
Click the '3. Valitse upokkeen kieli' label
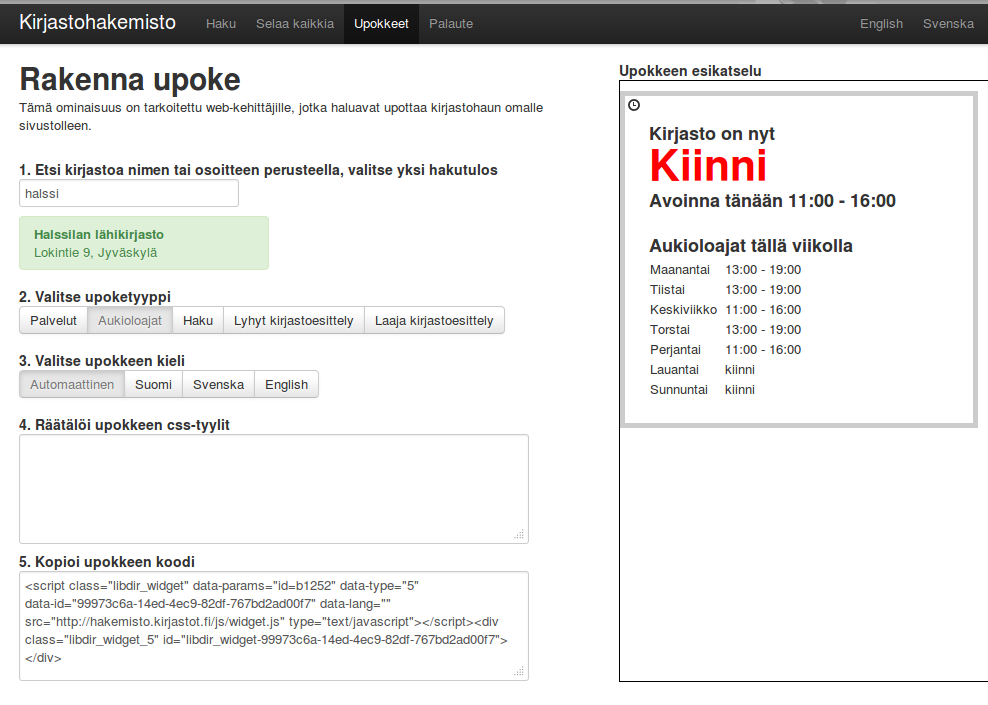[102, 361]
